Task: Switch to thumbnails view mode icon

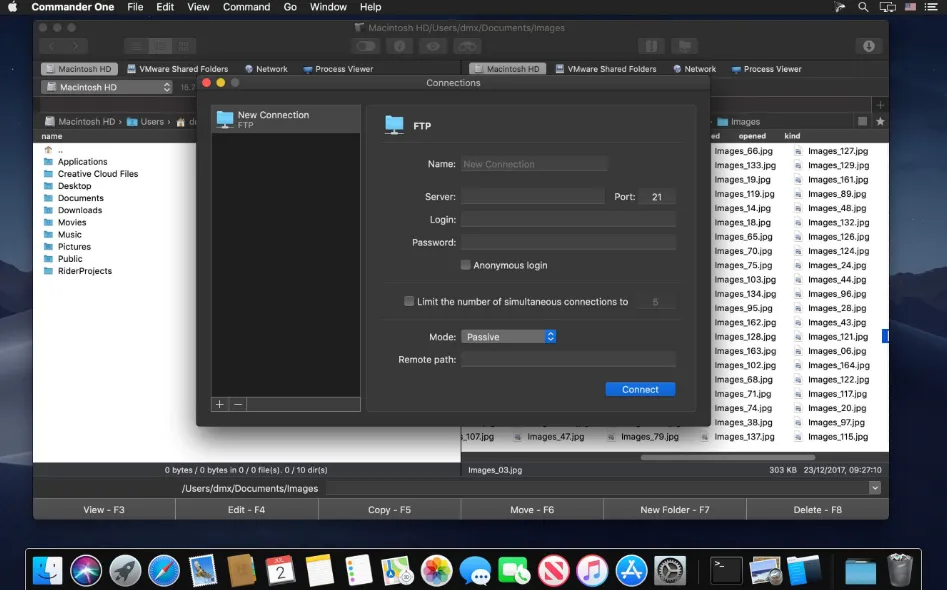Action: [184, 46]
